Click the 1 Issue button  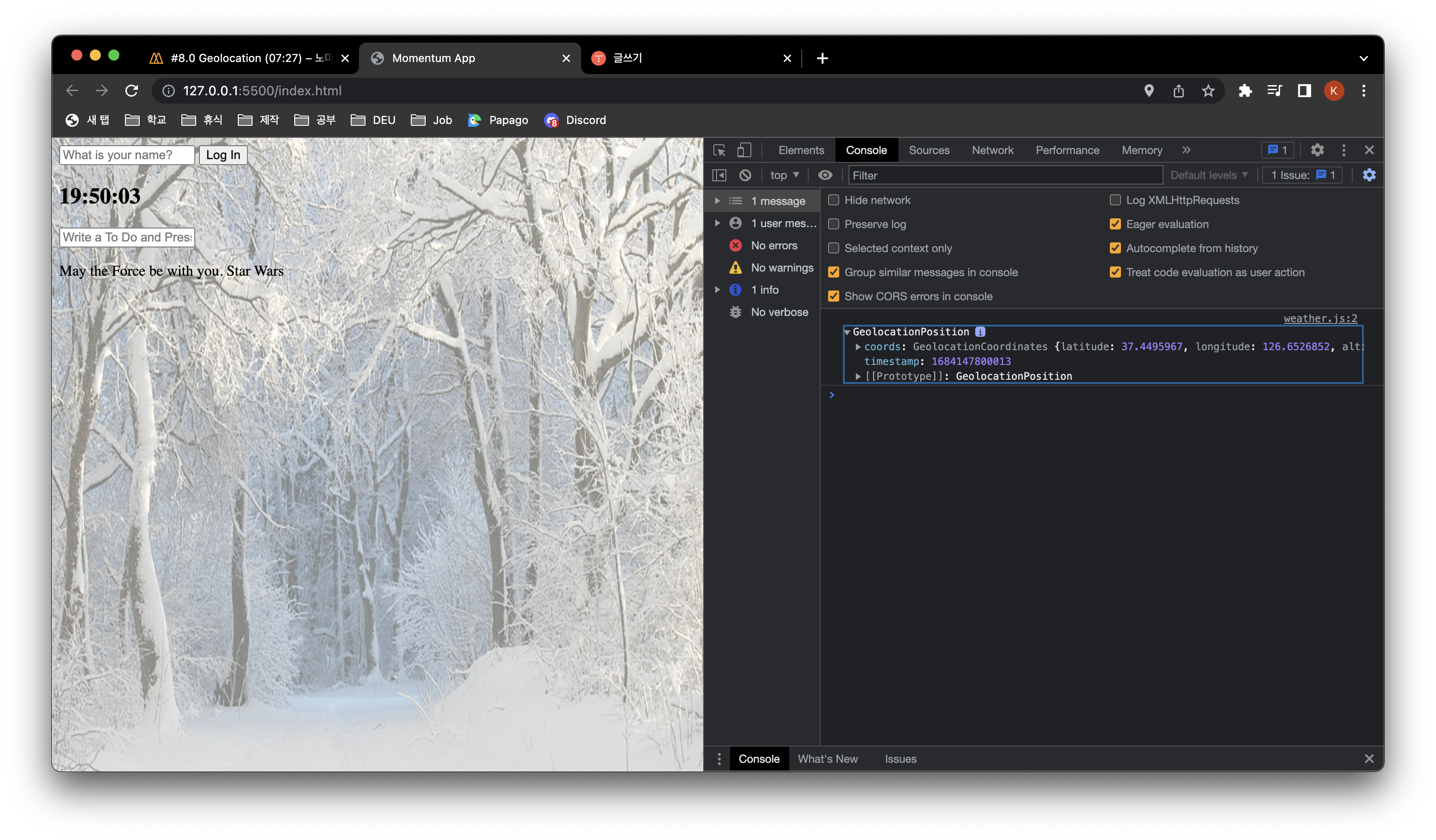(1302, 175)
